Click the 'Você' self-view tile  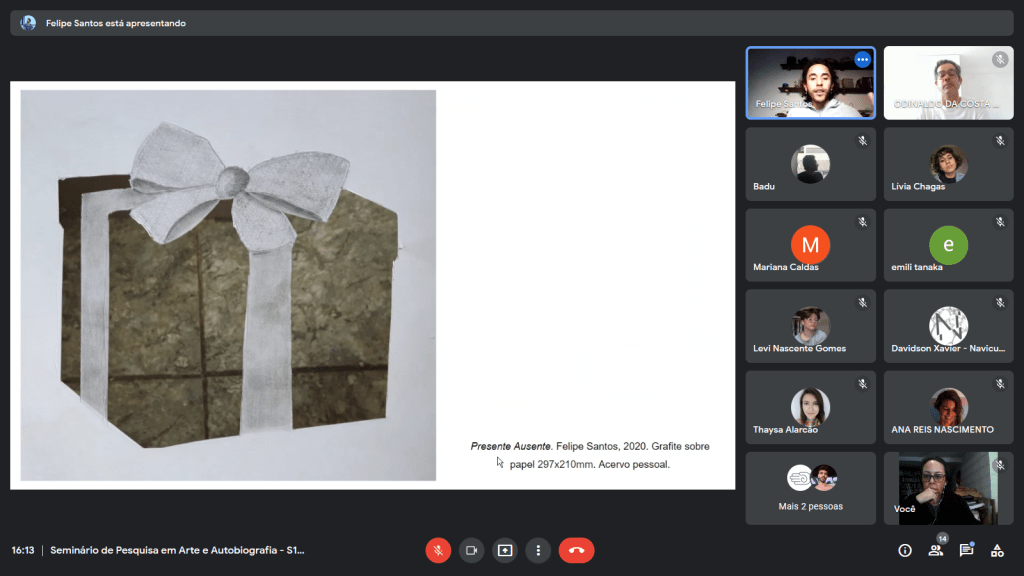(948, 488)
